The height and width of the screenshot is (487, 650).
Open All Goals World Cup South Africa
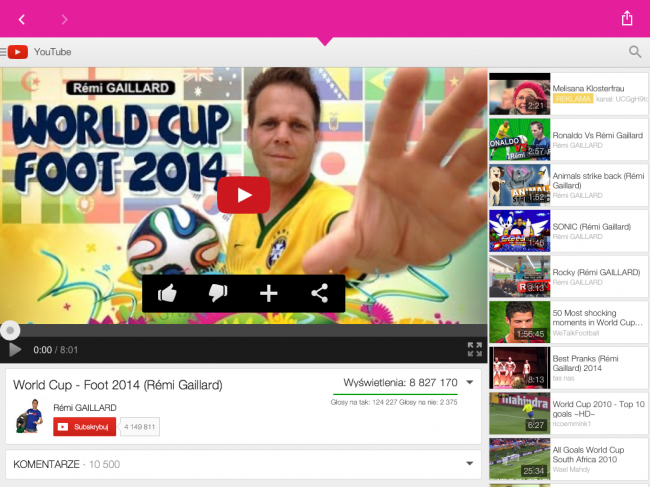click(569, 459)
